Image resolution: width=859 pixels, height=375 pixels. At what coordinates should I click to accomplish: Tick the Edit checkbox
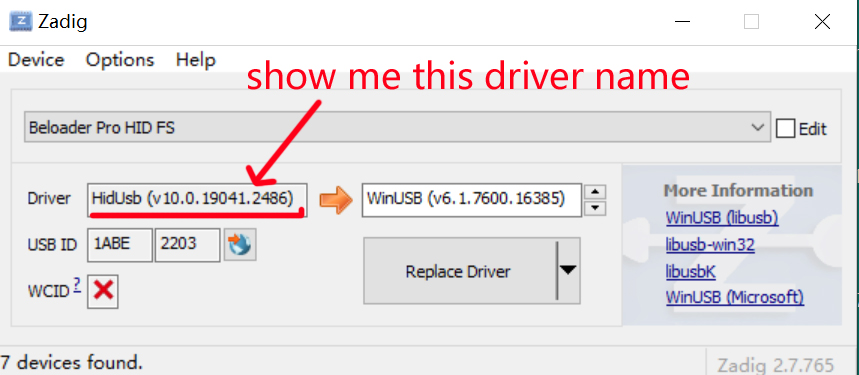pos(785,129)
